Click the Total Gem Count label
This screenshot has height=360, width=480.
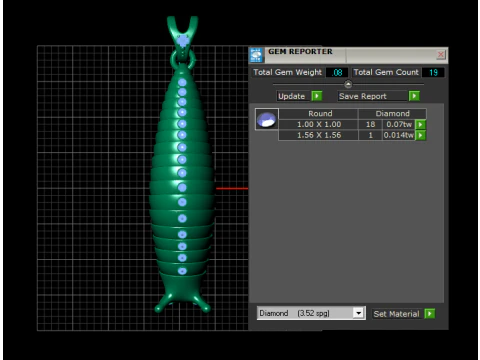click(x=386, y=72)
